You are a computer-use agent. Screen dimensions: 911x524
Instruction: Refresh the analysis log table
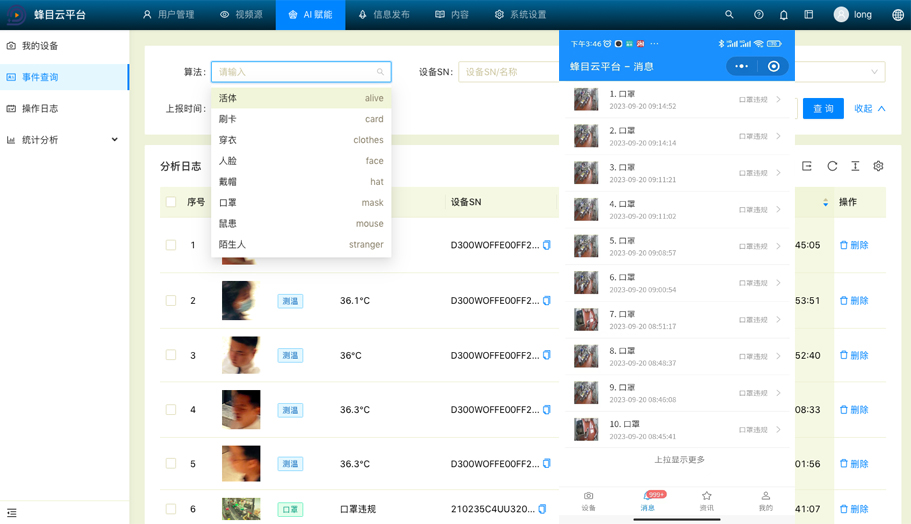click(832, 166)
